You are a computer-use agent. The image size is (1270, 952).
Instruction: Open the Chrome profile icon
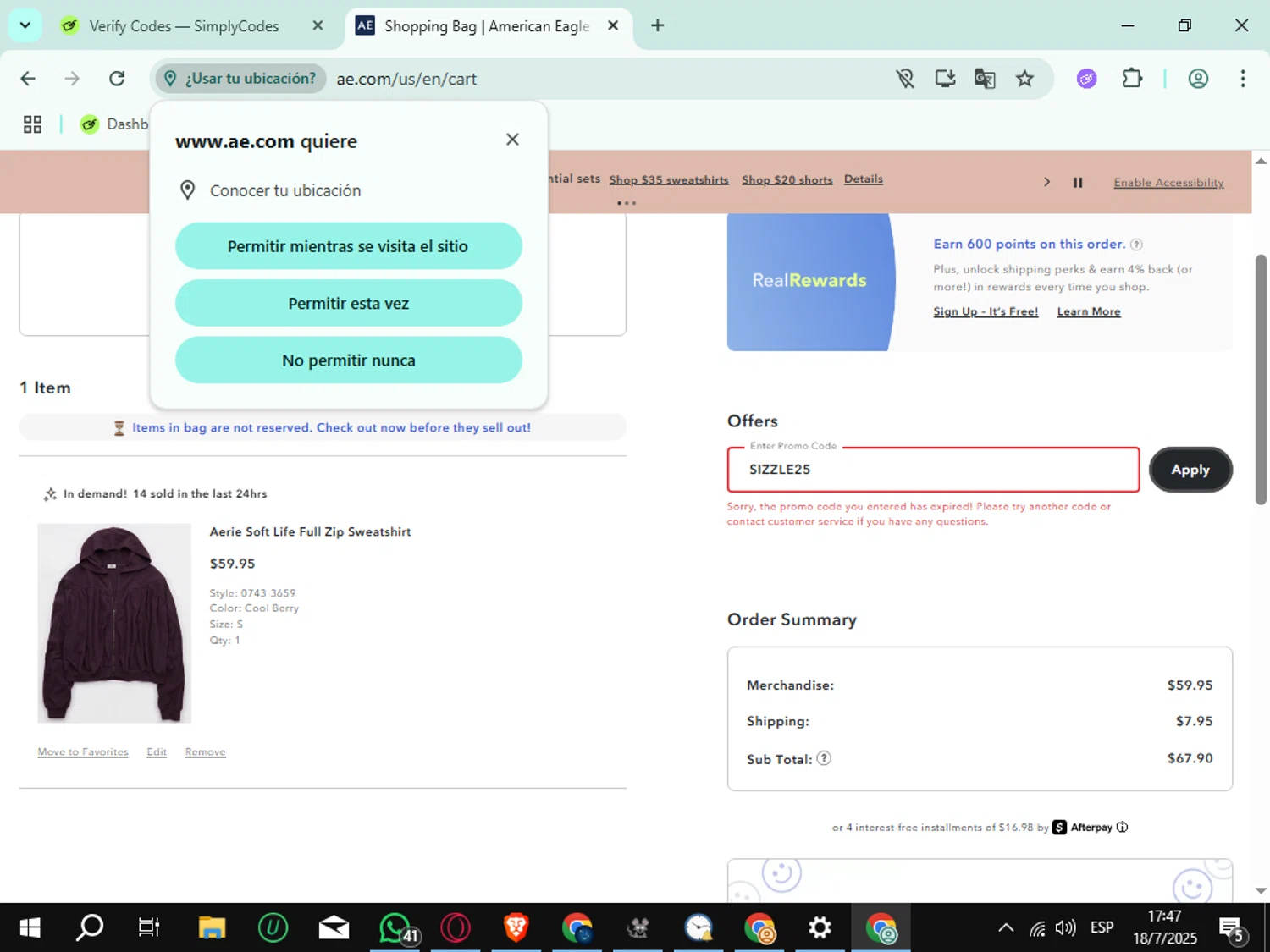pyautogui.click(x=1198, y=79)
